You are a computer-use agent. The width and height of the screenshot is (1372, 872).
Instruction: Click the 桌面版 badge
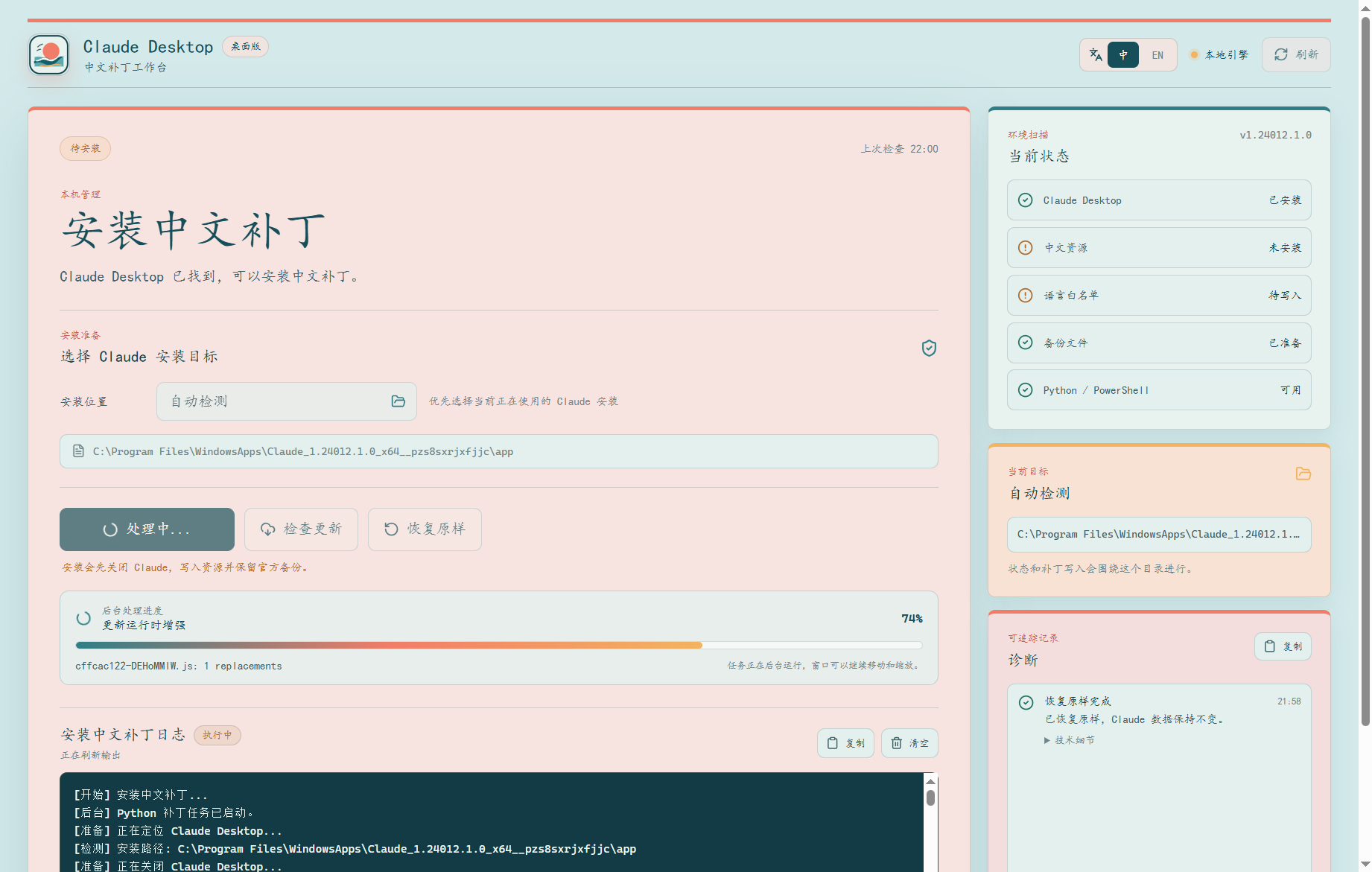tap(246, 46)
